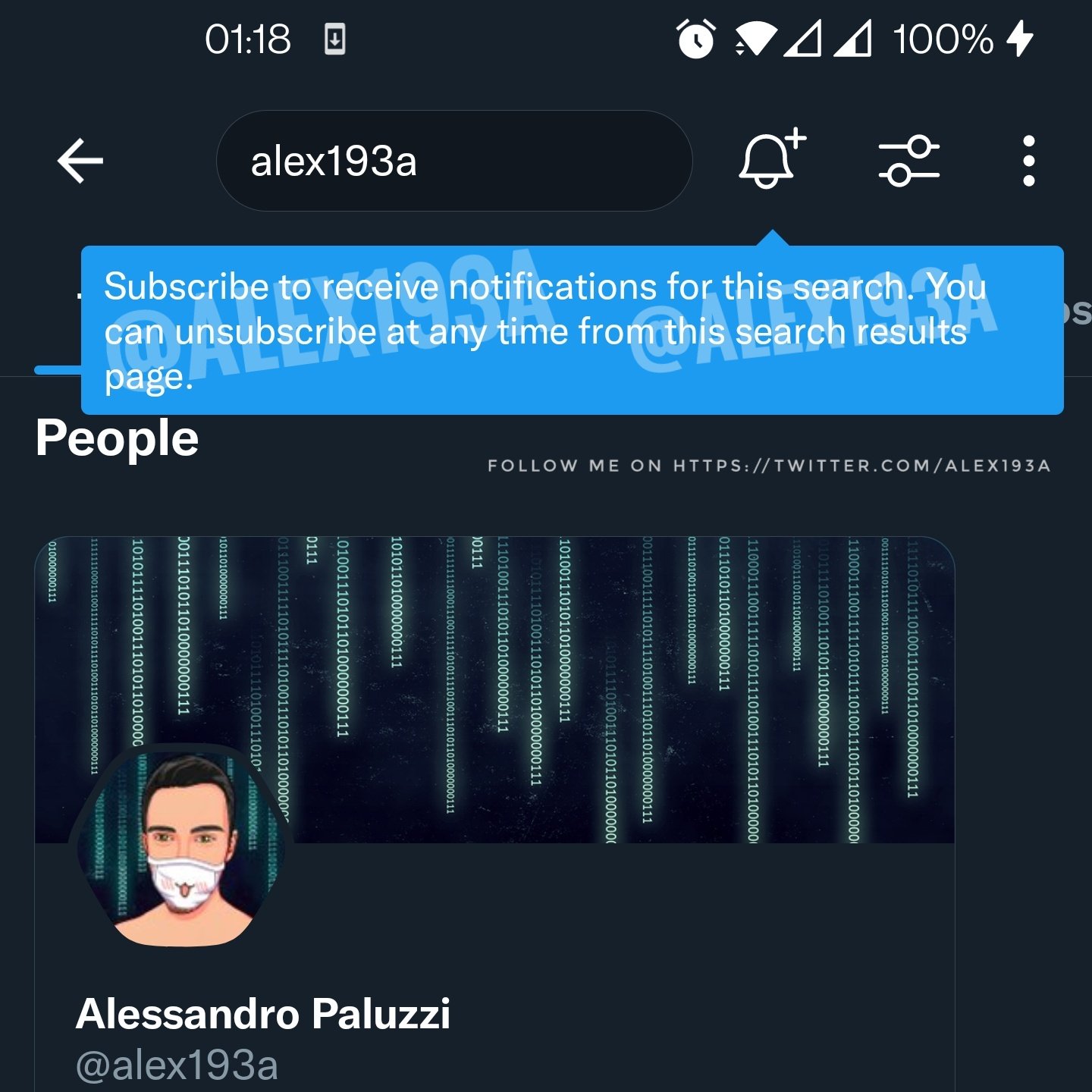This screenshot has width=1092, height=1092.
Task: Open Alessandro Paluzzi's profile avatar
Action: click(181, 848)
